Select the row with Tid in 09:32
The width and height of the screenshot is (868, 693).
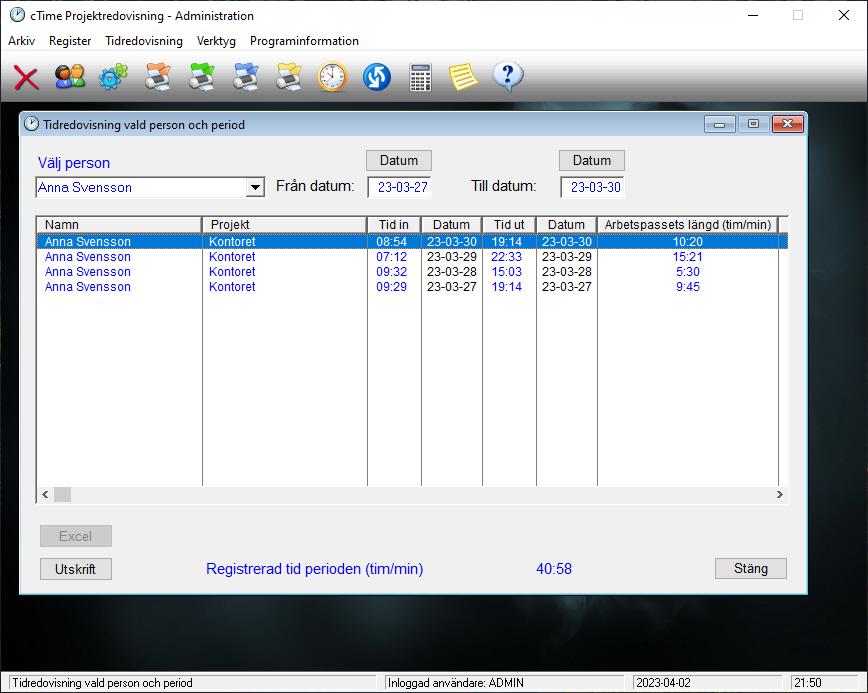coord(412,272)
